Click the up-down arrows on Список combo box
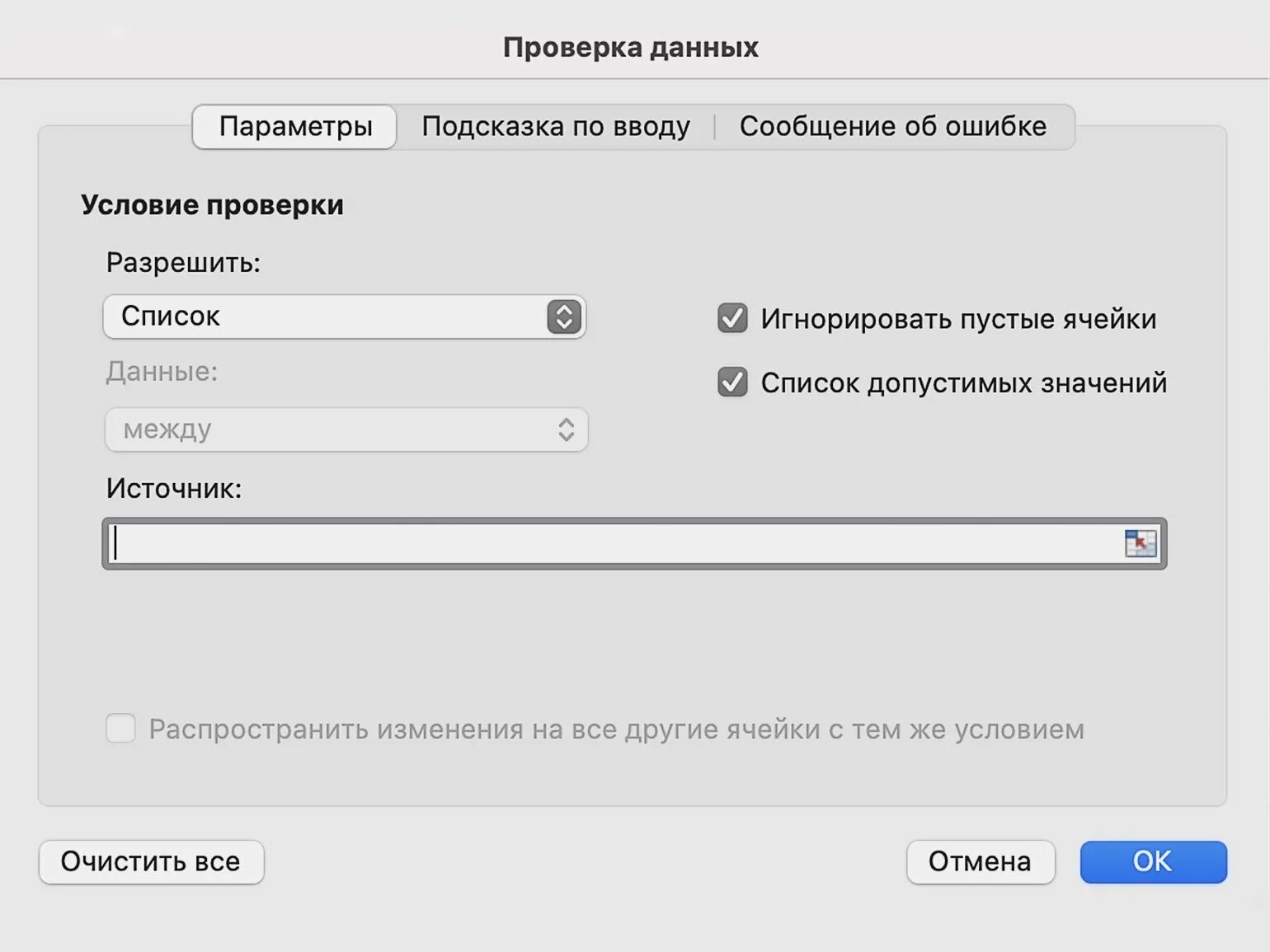The image size is (1270, 952). tap(564, 317)
